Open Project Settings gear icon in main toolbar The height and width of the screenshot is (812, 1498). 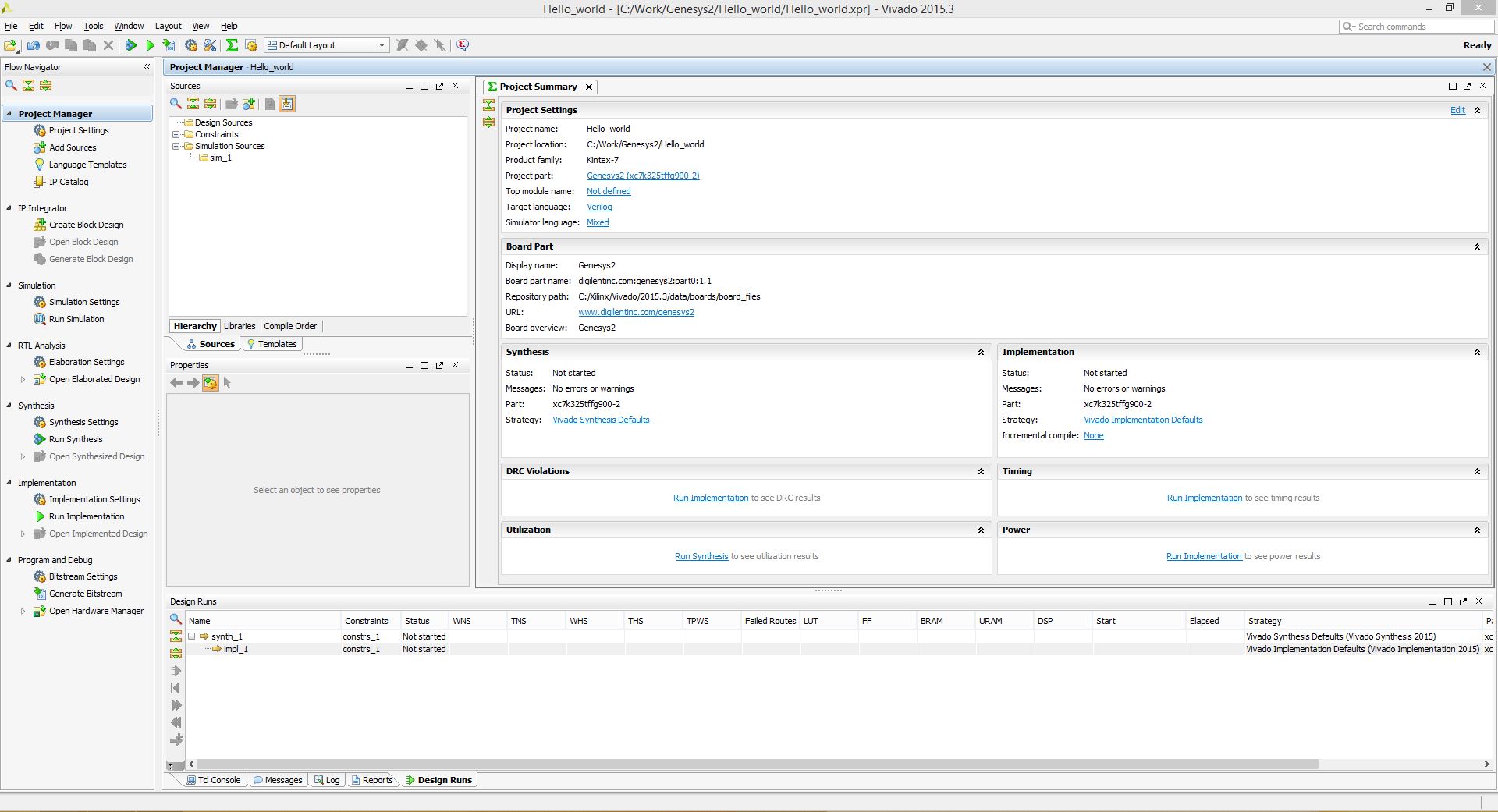191,45
